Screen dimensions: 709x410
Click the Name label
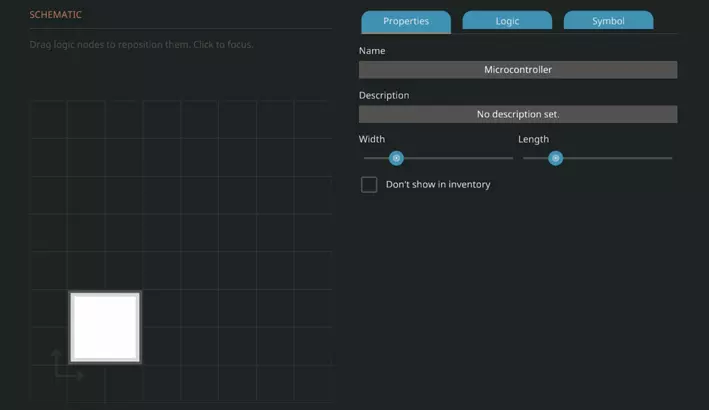(x=372, y=51)
